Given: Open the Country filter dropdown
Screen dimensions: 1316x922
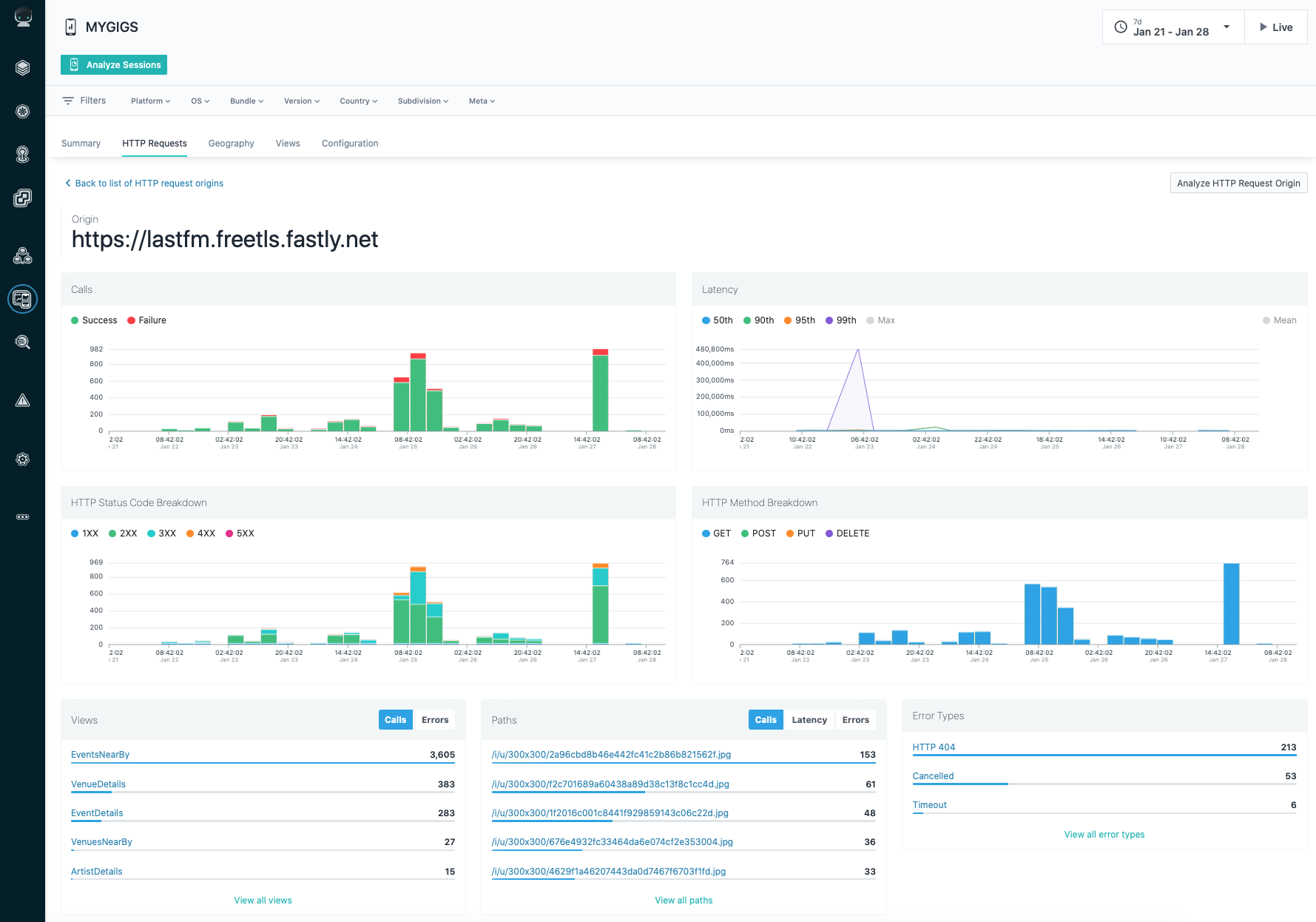Looking at the screenshot, I should pos(359,101).
